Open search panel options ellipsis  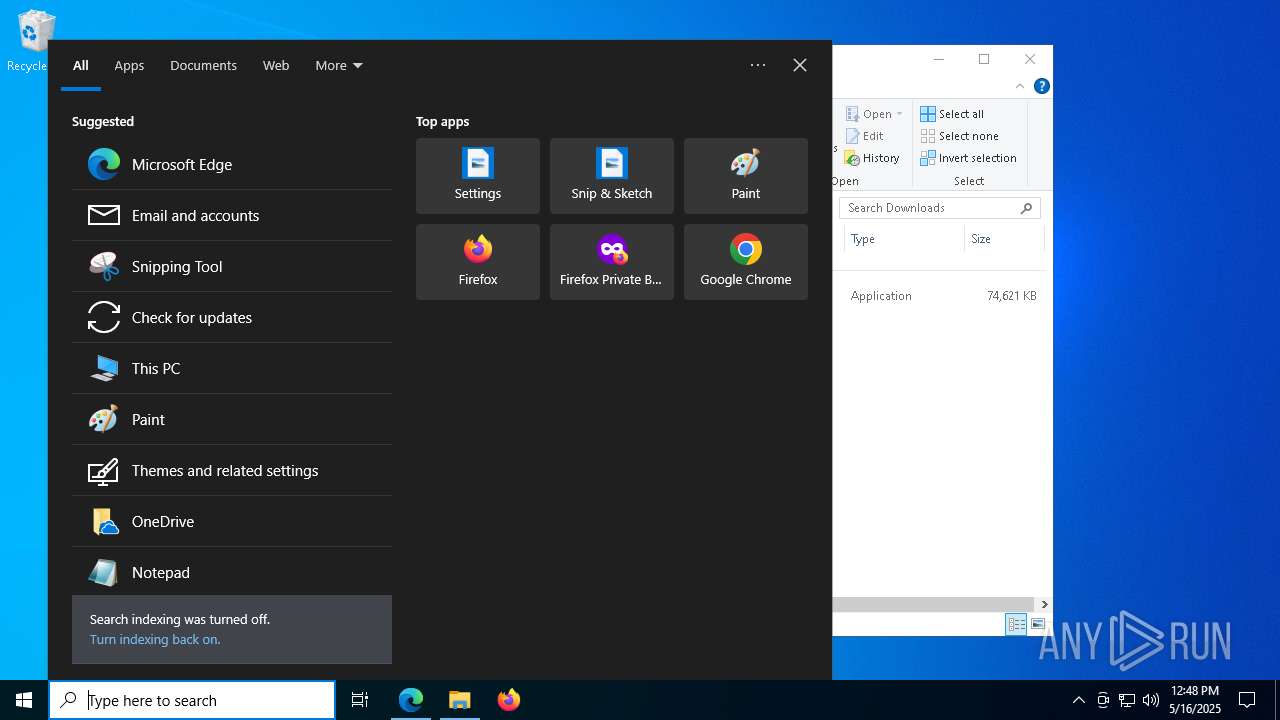(x=758, y=65)
